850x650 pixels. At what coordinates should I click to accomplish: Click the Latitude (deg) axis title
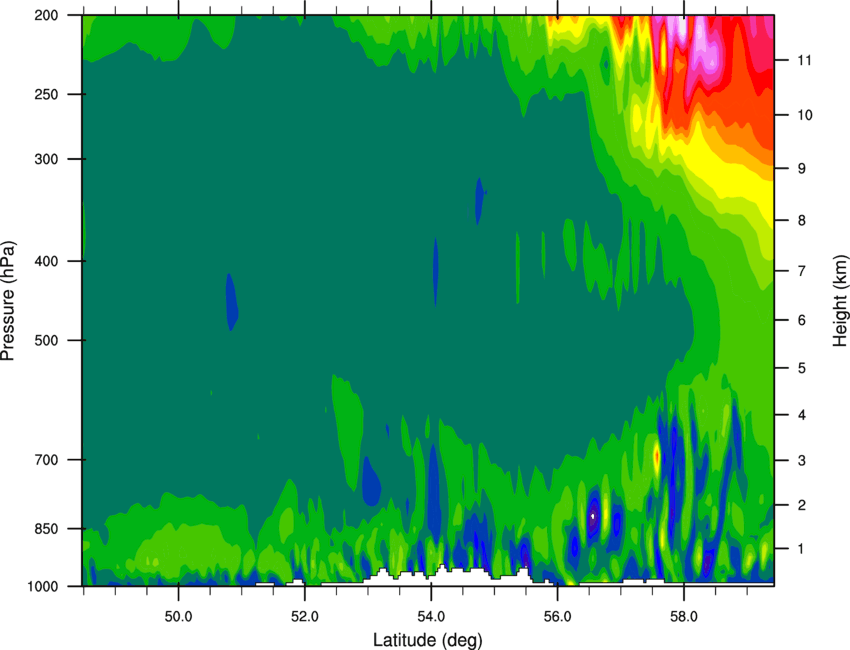coord(428,640)
